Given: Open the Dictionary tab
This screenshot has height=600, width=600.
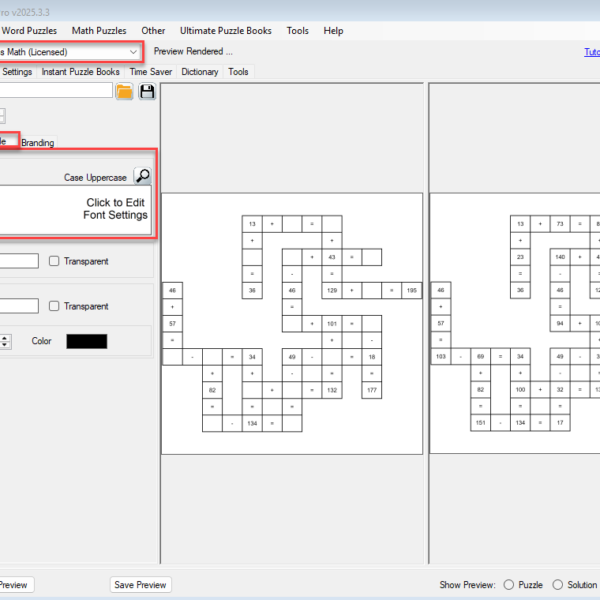Looking at the screenshot, I should pos(200,72).
